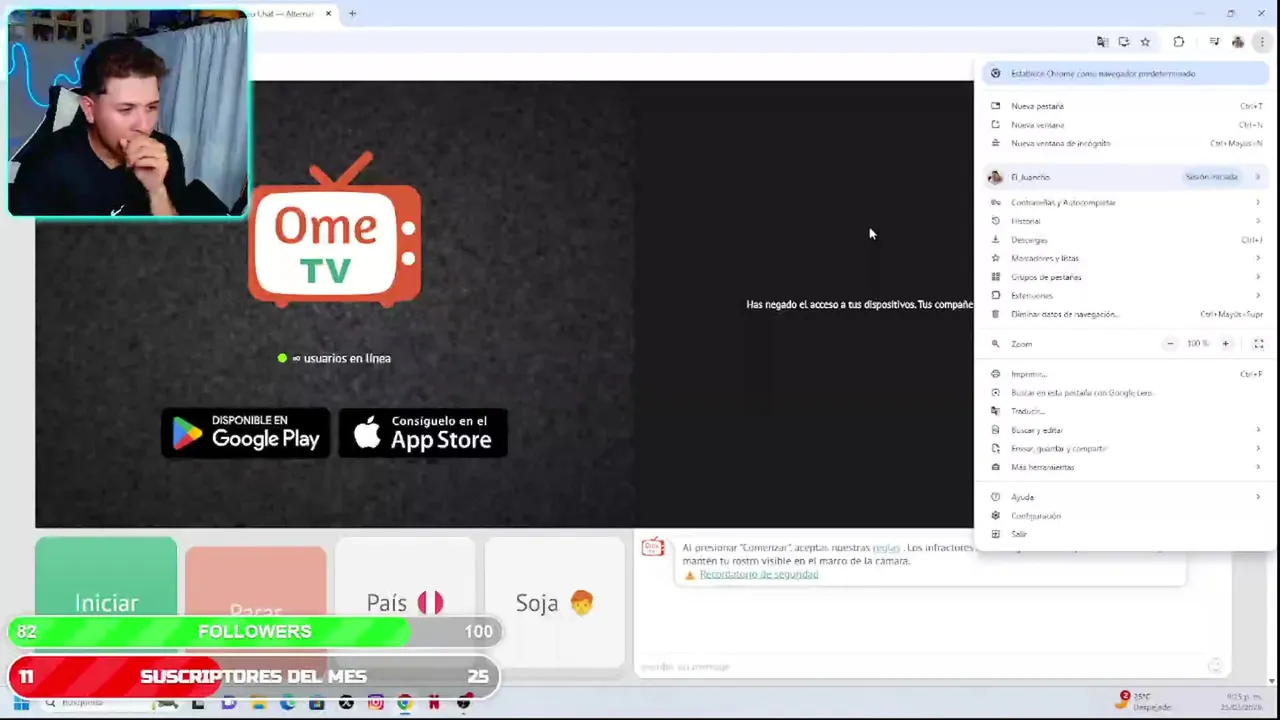1280x720 pixels.
Task: Open Nueva ventana de incógnito
Action: 1126,143
